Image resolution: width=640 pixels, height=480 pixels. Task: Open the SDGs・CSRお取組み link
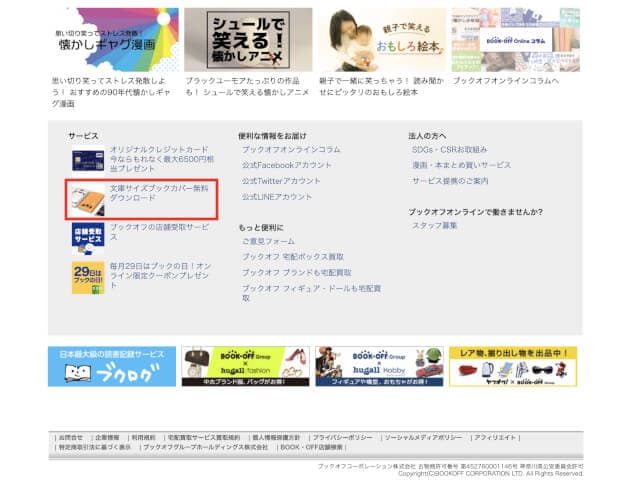pos(449,150)
